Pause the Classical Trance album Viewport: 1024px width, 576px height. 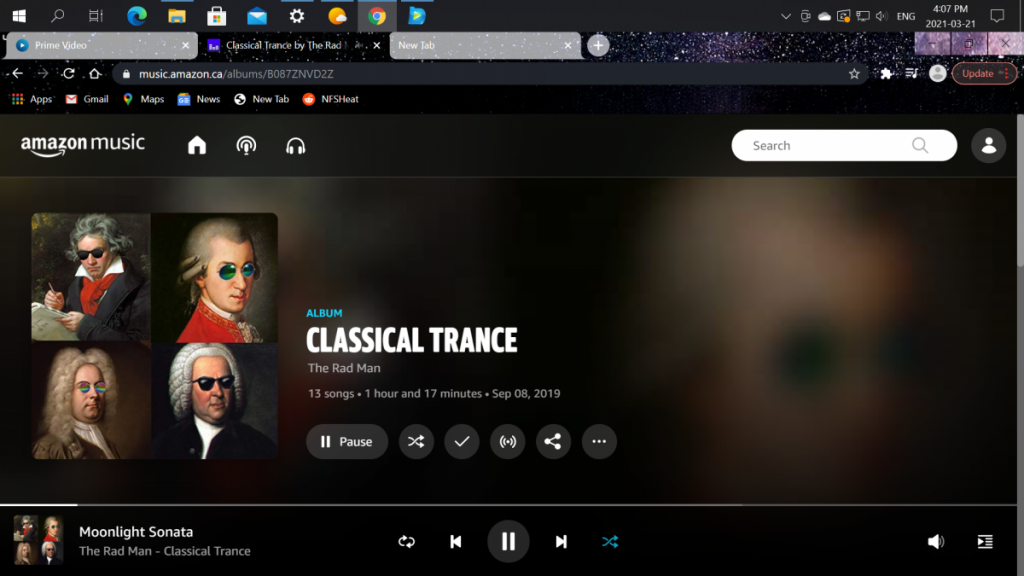pyautogui.click(x=347, y=441)
